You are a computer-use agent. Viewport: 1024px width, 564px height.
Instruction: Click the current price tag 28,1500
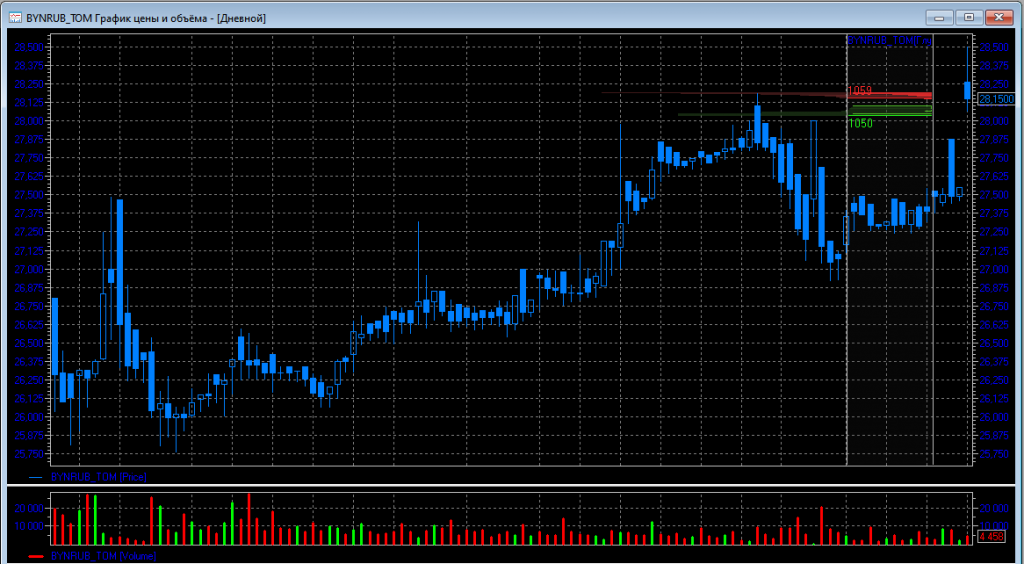[996, 99]
